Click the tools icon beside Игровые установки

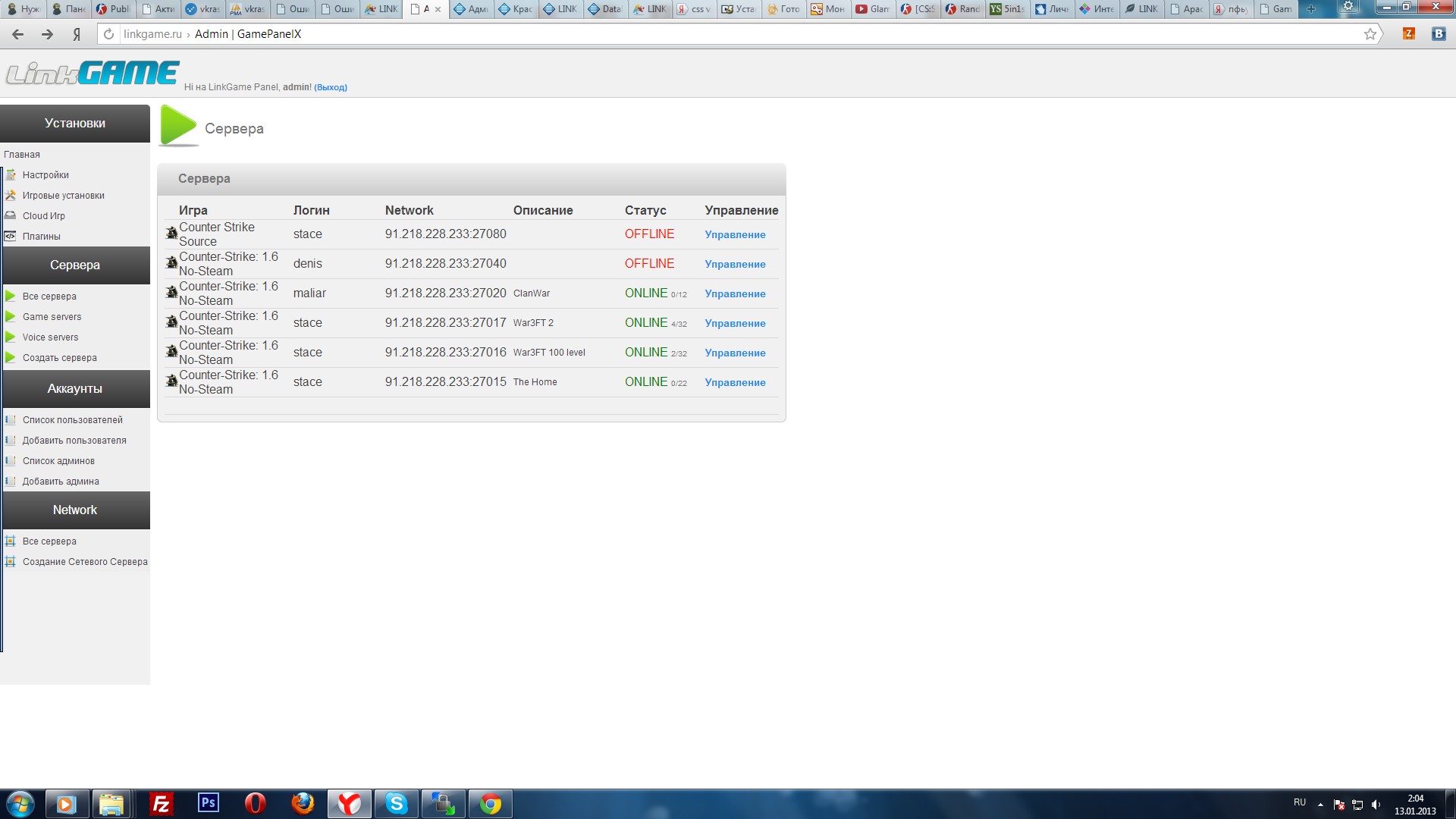click(11, 195)
